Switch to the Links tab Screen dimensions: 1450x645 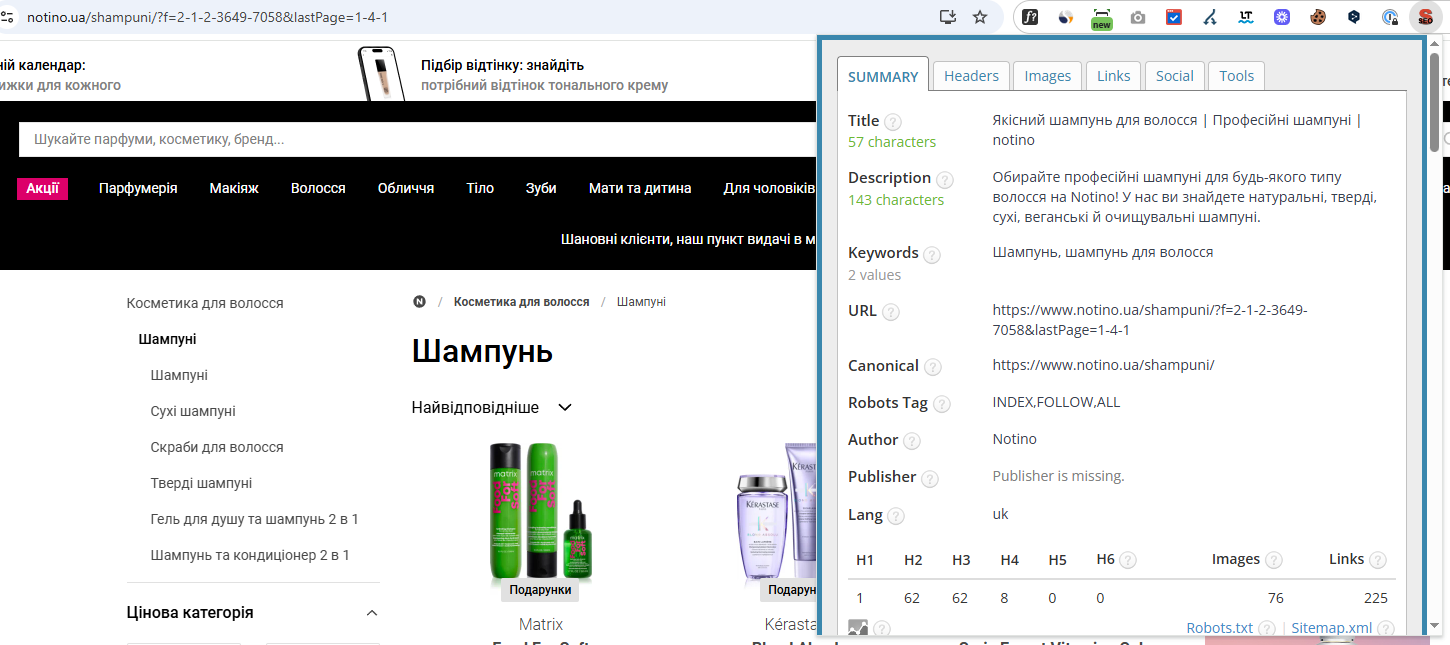1114,76
